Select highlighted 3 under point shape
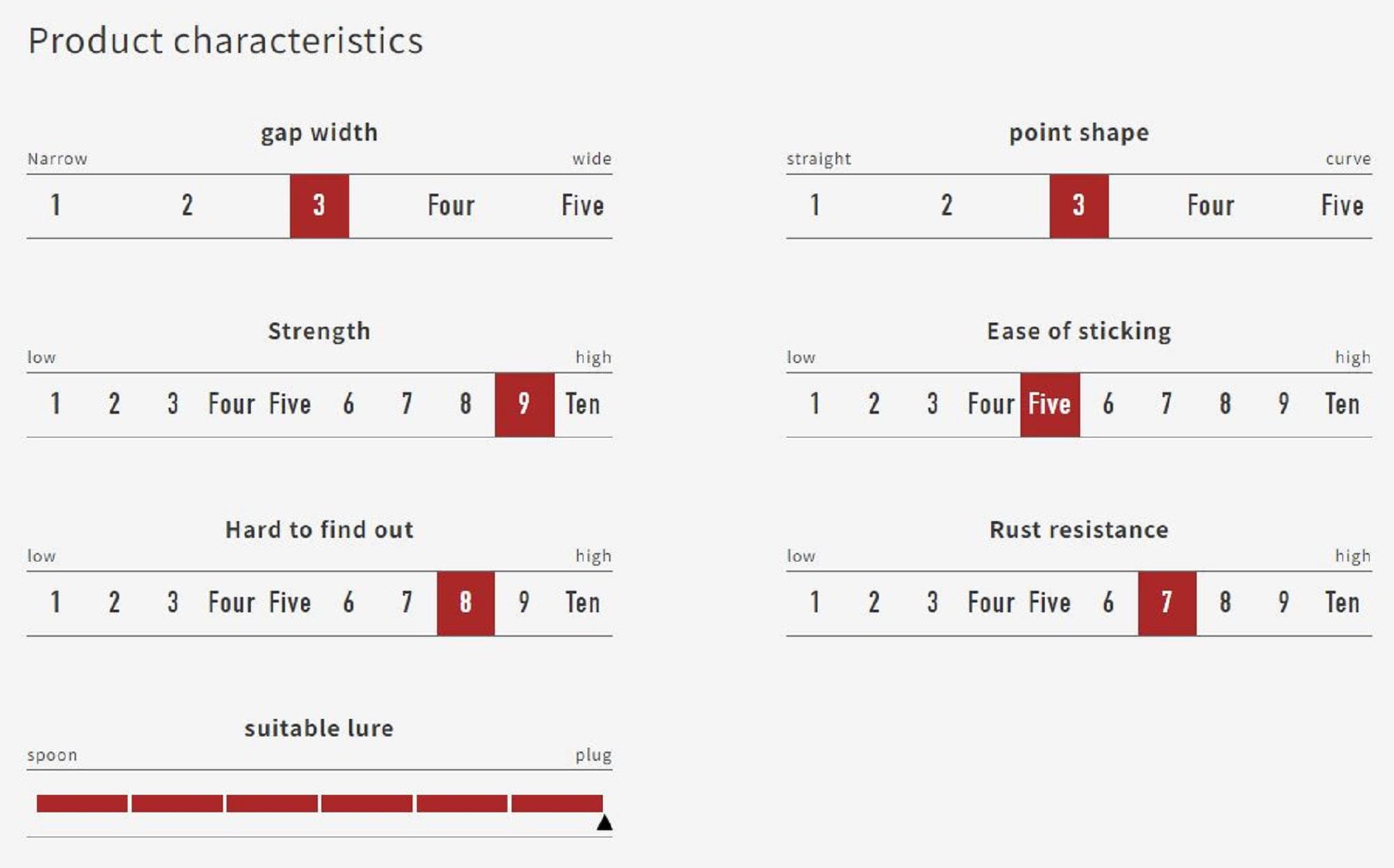1394x868 pixels. tap(1078, 206)
